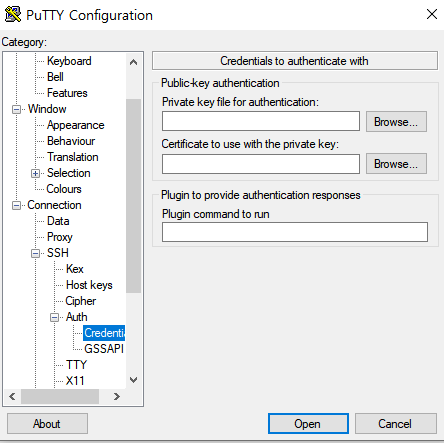The image size is (444, 443).
Task: Select the Auth tree item
Action: (x=77, y=317)
